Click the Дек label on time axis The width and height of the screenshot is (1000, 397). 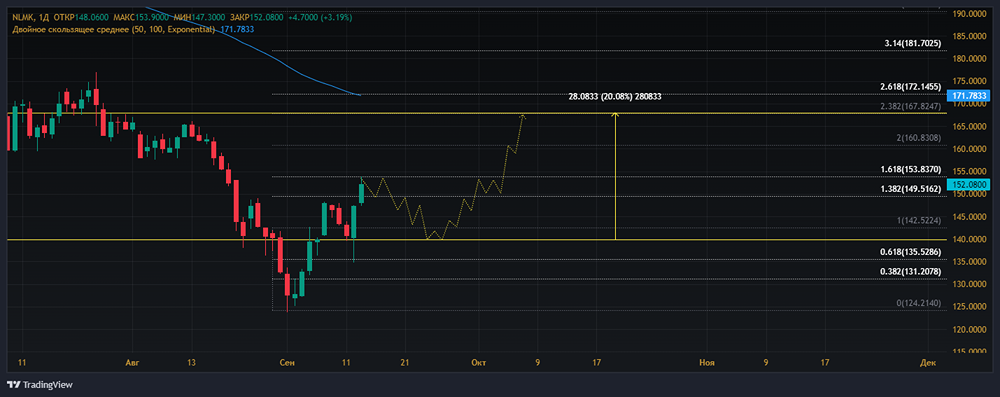click(x=928, y=363)
